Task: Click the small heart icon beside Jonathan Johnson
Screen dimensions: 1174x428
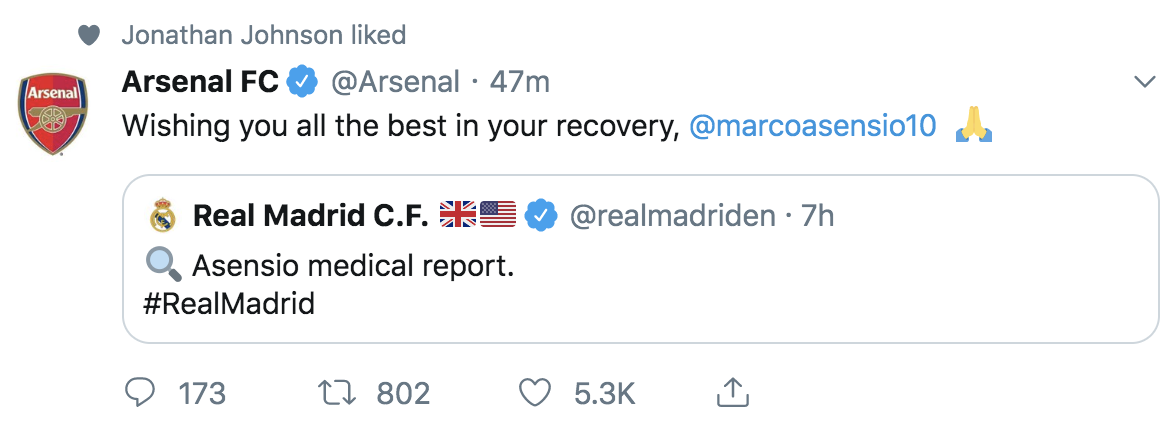Action: tap(89, 35)
